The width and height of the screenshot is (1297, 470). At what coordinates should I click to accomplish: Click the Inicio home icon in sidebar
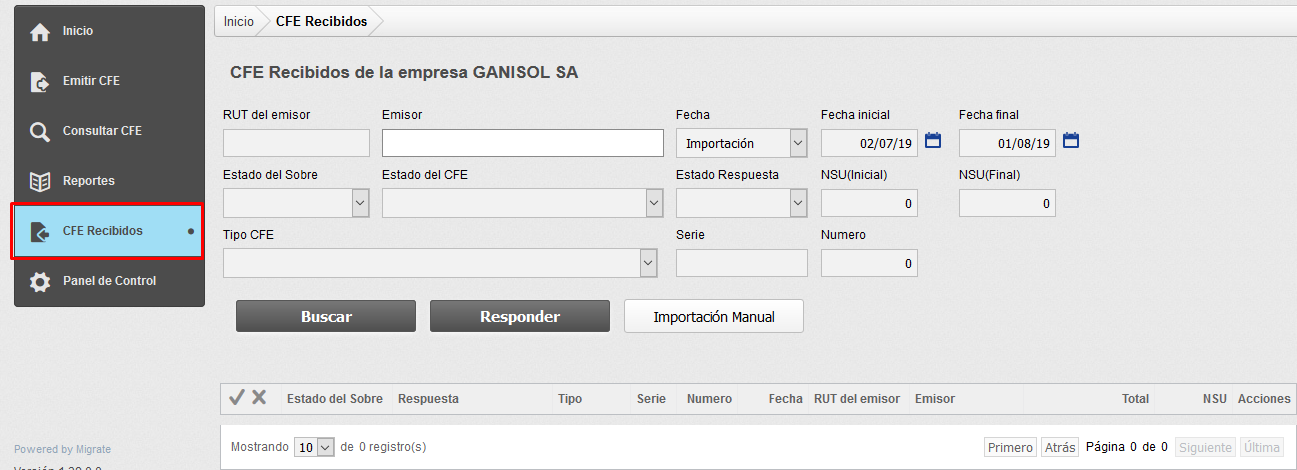[x=40, y=32]
